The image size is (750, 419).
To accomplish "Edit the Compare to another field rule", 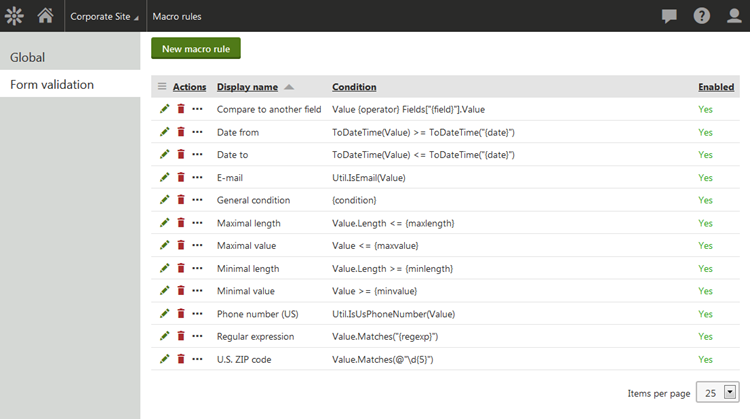I will tap(165, 109).
